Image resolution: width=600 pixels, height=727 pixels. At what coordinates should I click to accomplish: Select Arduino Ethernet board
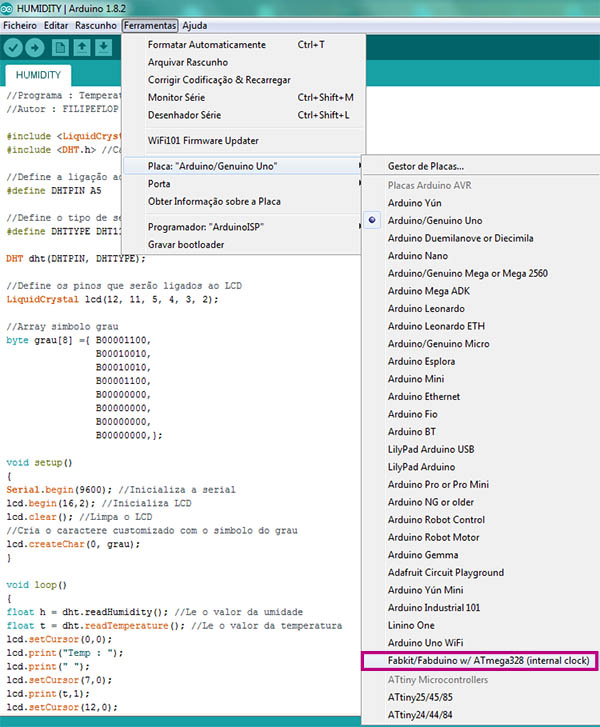point(480,397)
